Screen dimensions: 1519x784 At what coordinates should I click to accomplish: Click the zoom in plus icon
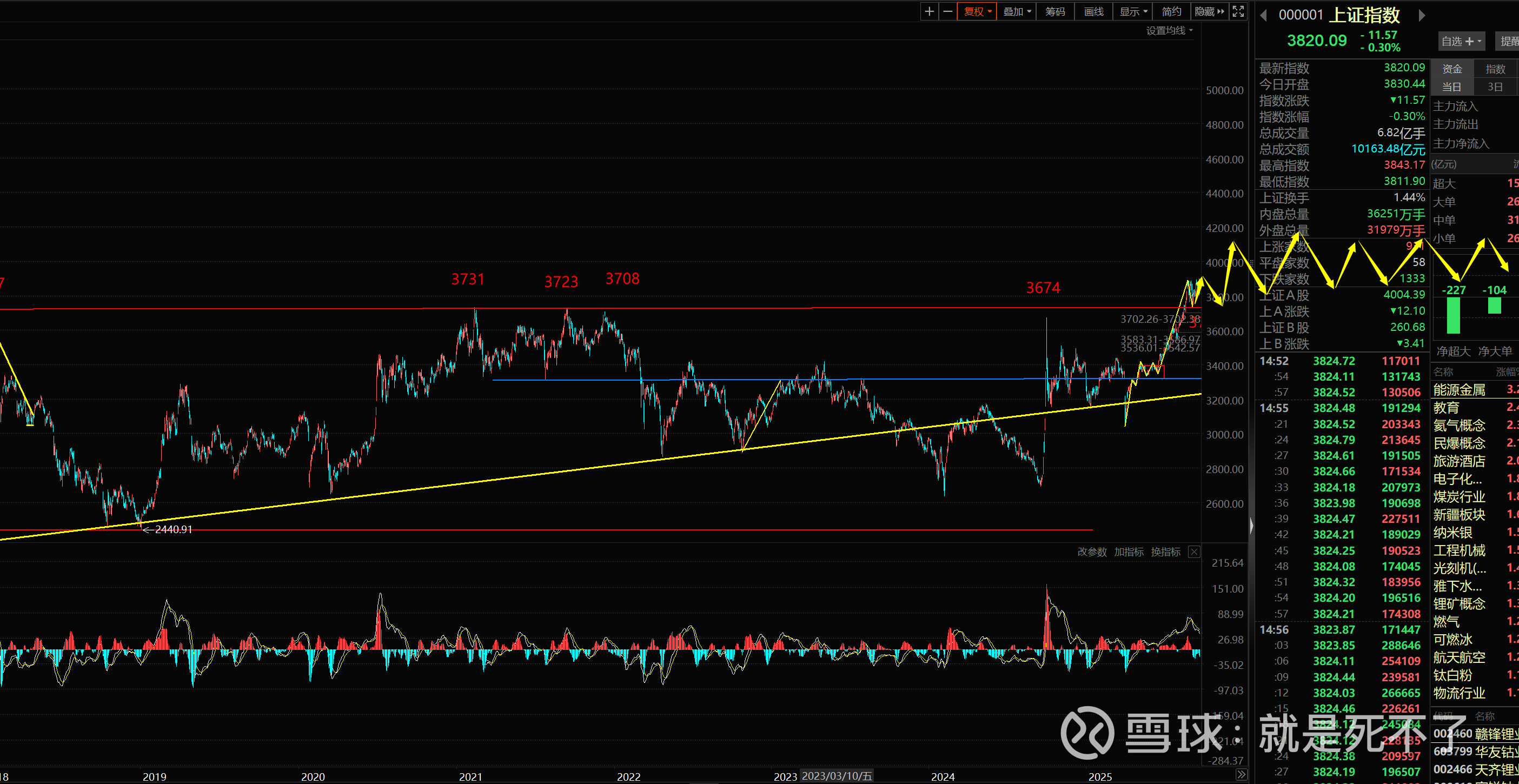[x=930, y=11]
